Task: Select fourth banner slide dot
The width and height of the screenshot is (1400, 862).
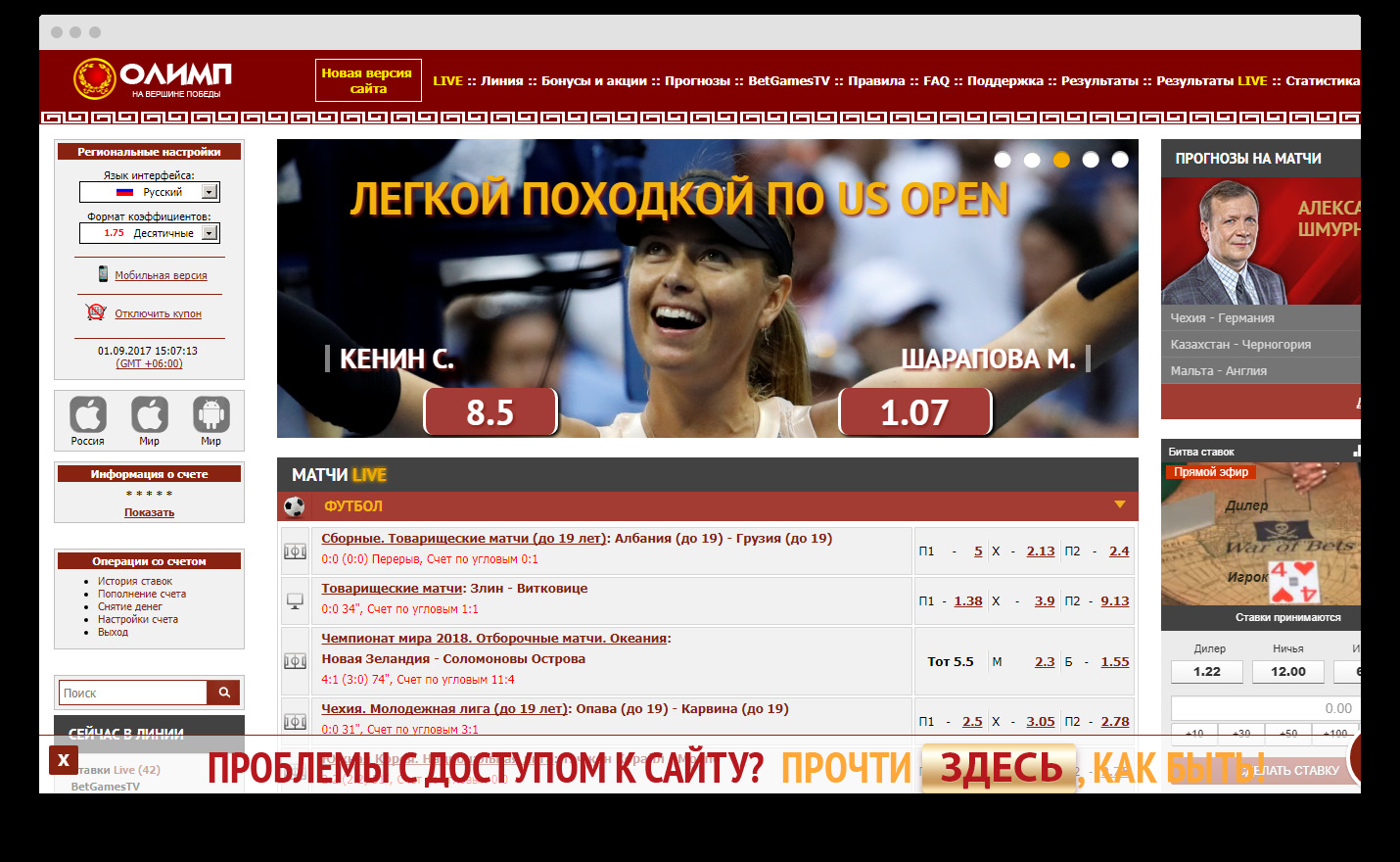Action: tap(1091, 160)
